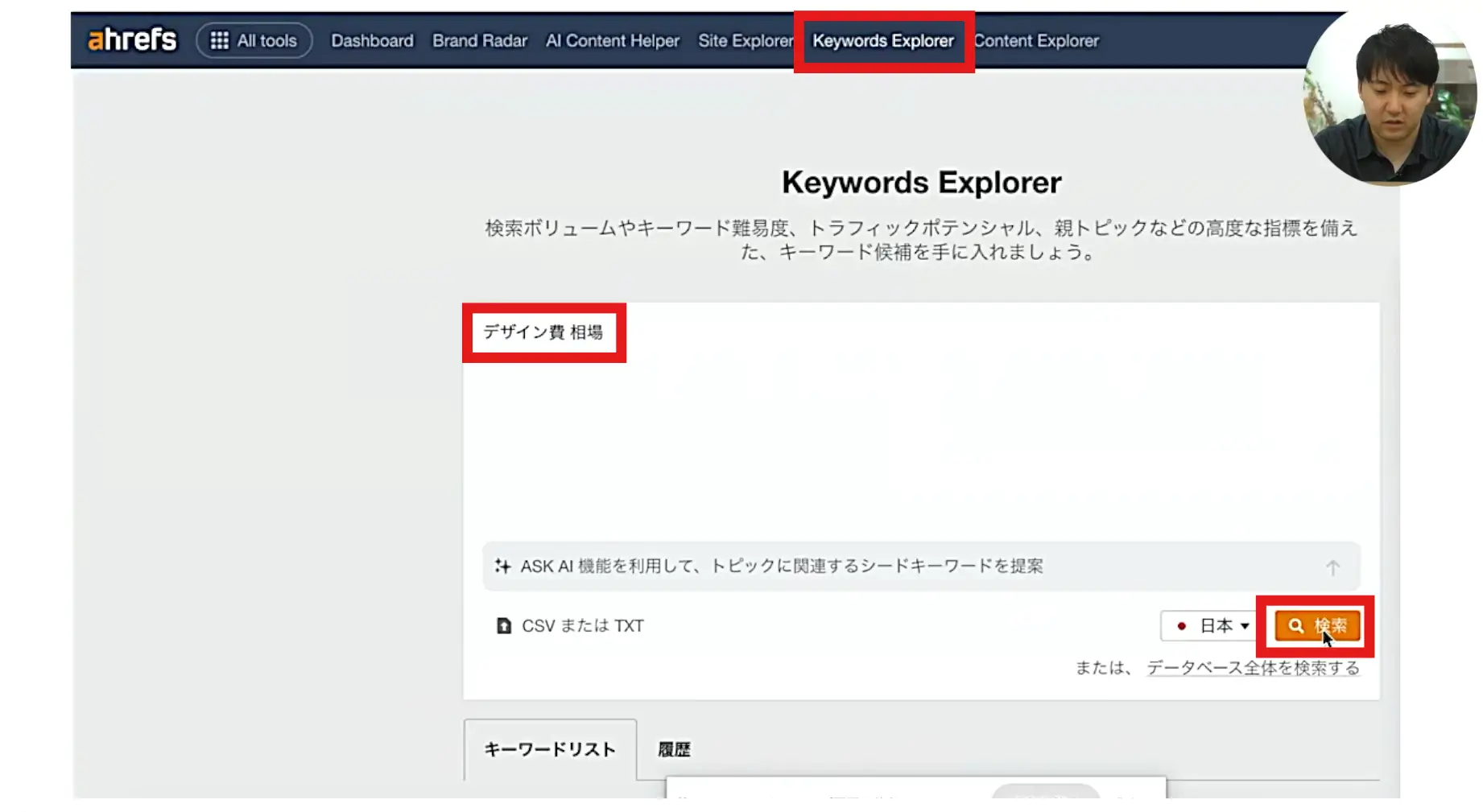The width and height of the screenshot is (1483, 812).
Task: Expand the 日本 country dropdown
Action: [1211, 626]
